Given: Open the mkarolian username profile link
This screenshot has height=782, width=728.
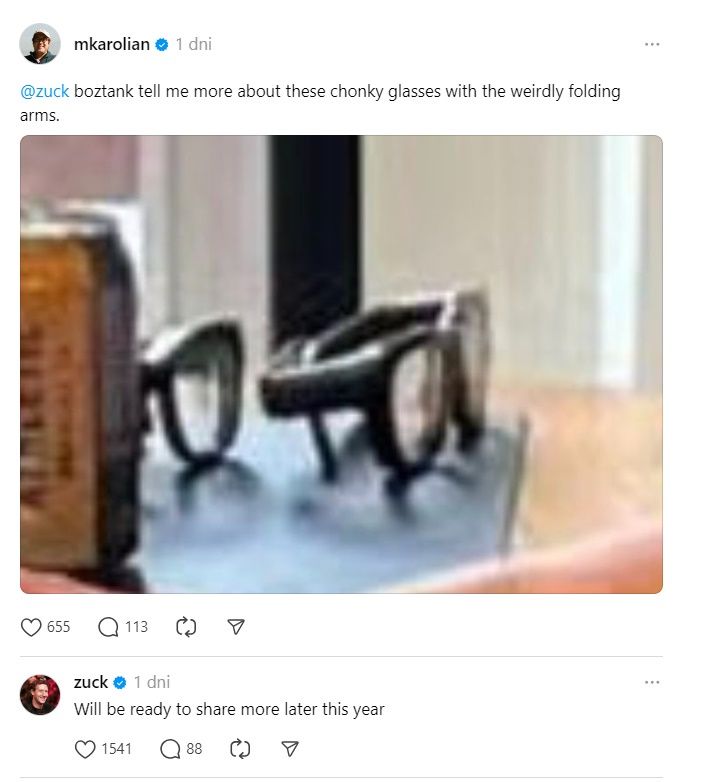Looking at the screenshot, I should [112, 44].
